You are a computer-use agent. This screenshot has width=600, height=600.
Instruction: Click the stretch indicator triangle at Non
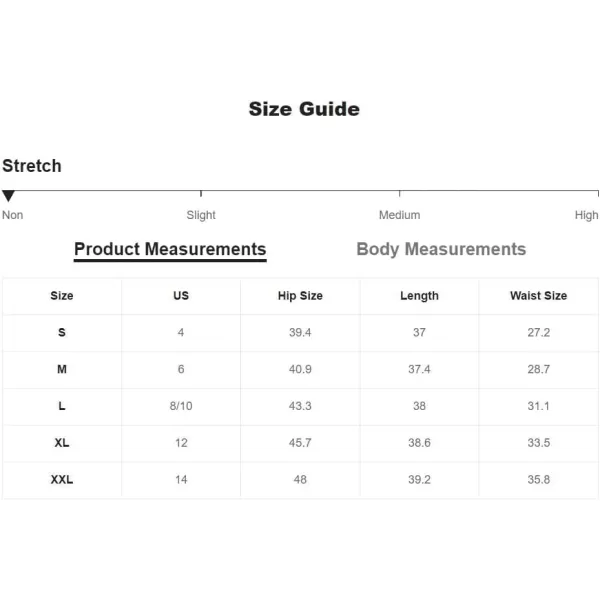coord(8,196)
